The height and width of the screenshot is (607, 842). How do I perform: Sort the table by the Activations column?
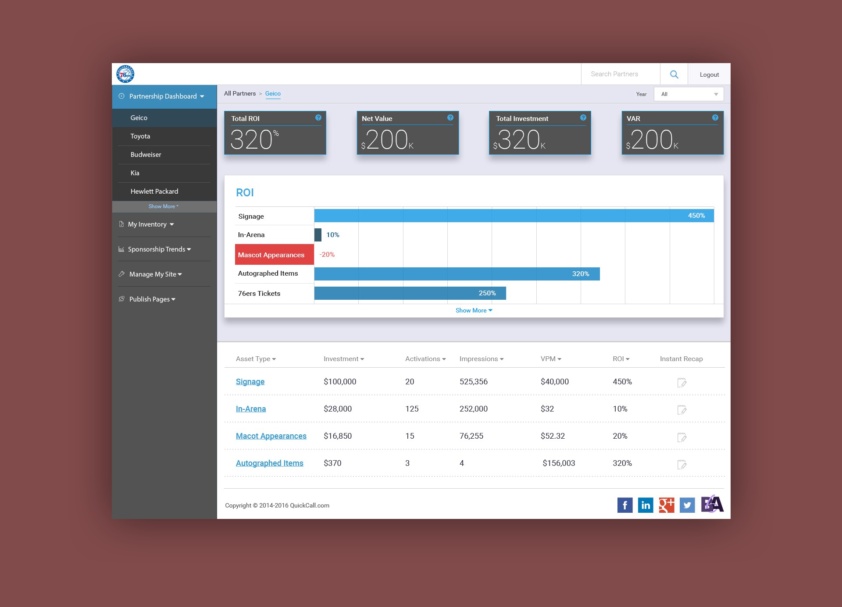coord(425,359)
